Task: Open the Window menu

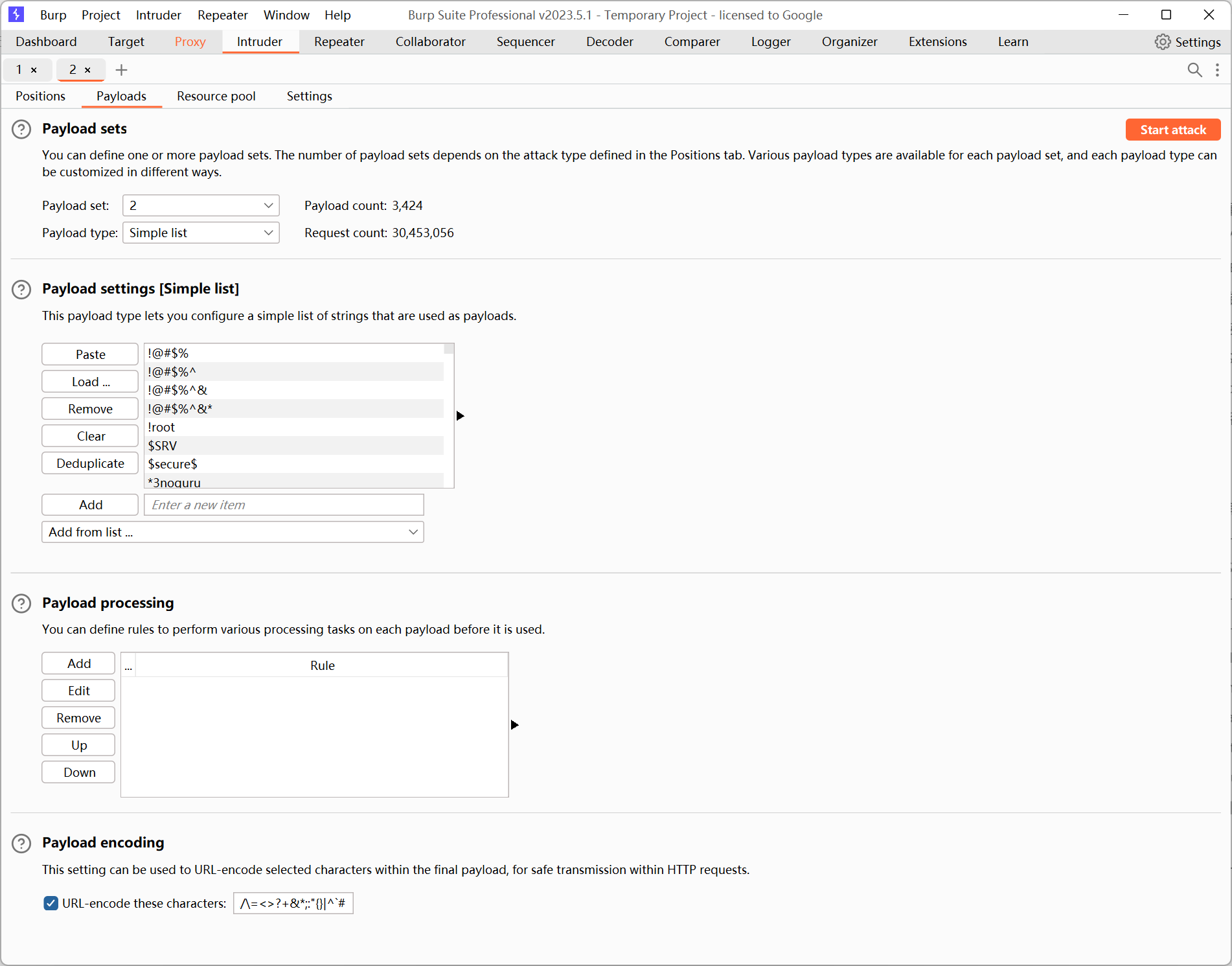Action: (286, 15)
